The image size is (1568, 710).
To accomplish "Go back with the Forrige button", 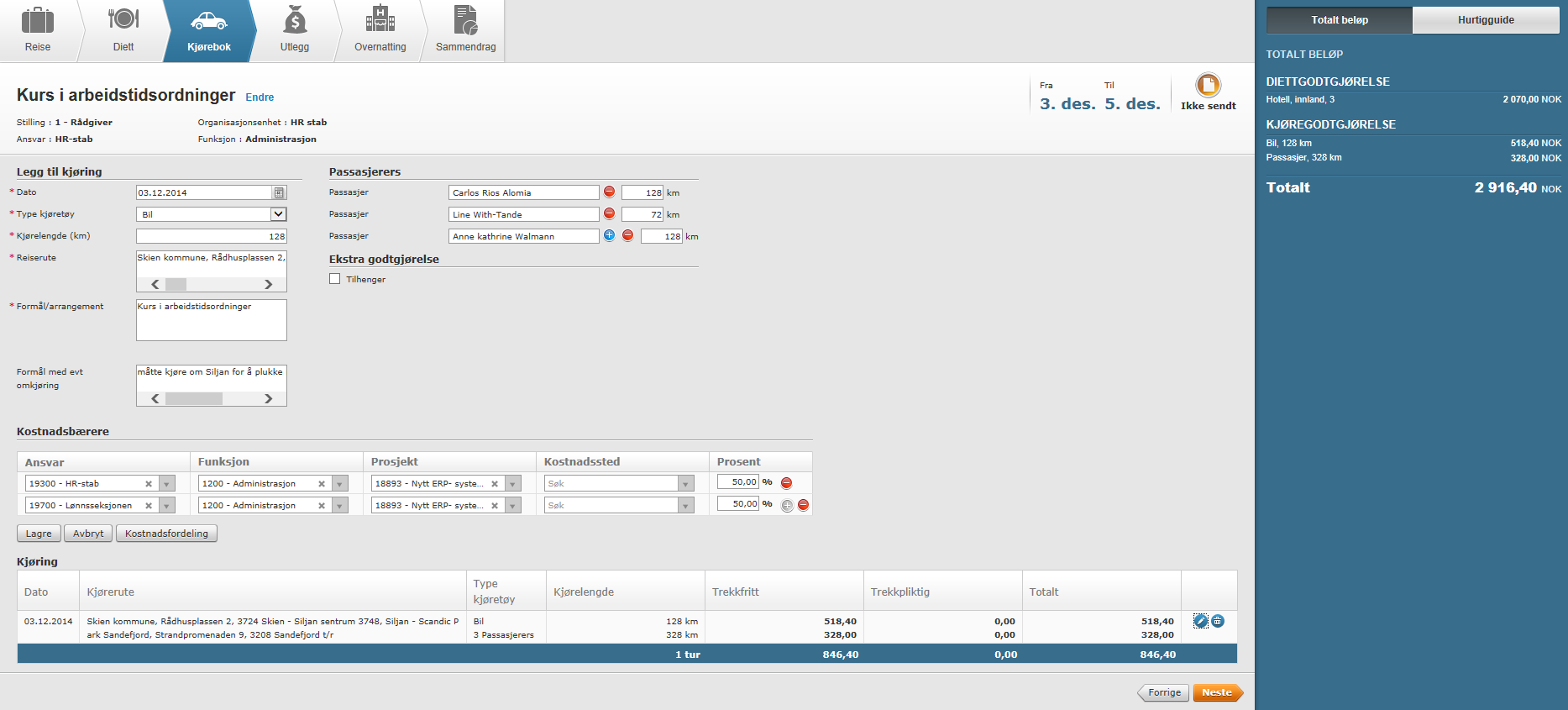I will point(1163,693).
